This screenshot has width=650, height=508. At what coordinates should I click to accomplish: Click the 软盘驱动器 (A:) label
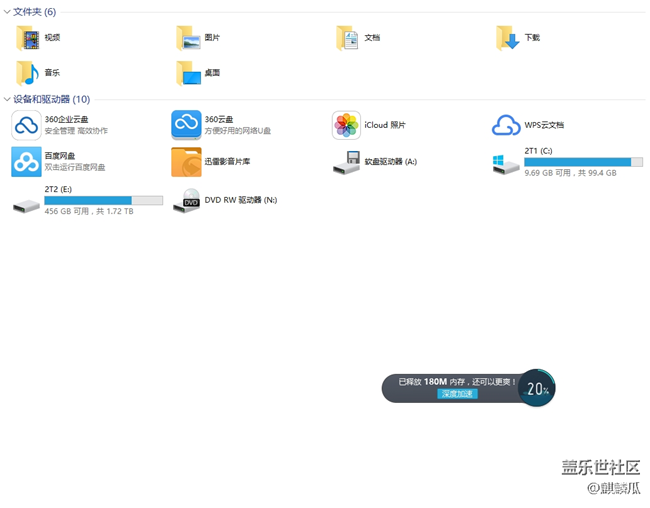(x=390, y=162)
